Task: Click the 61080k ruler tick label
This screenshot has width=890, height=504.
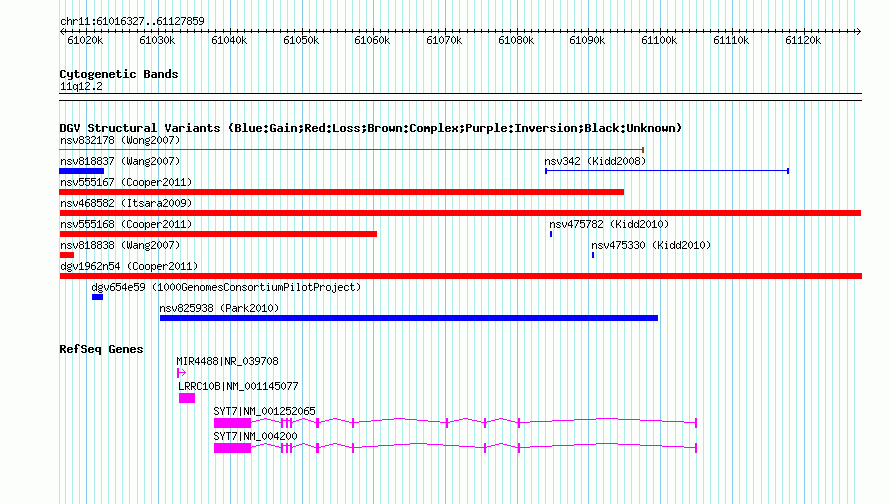Action: [x=517, y=40]
